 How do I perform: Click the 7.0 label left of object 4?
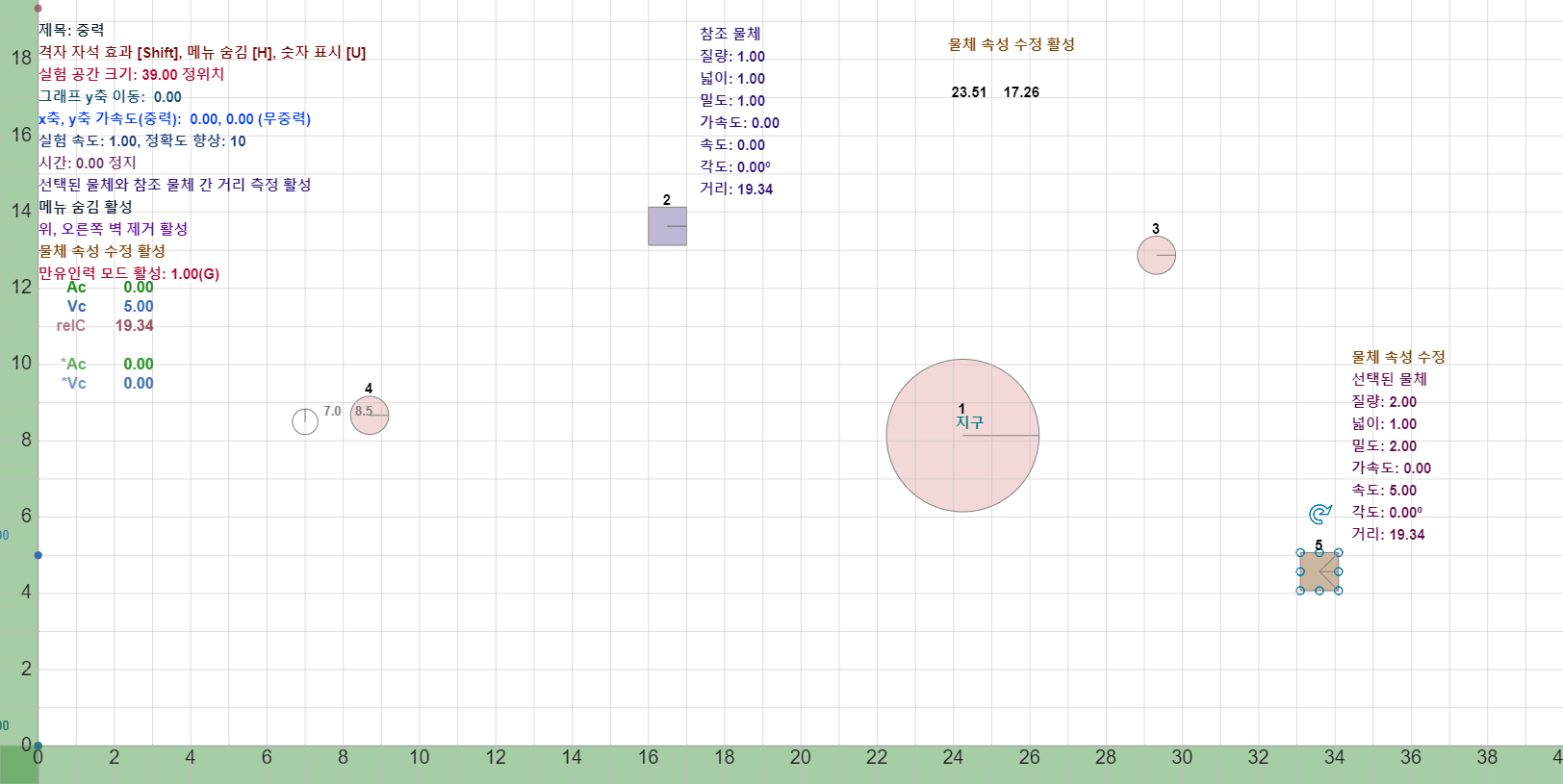tap(332, 411)
